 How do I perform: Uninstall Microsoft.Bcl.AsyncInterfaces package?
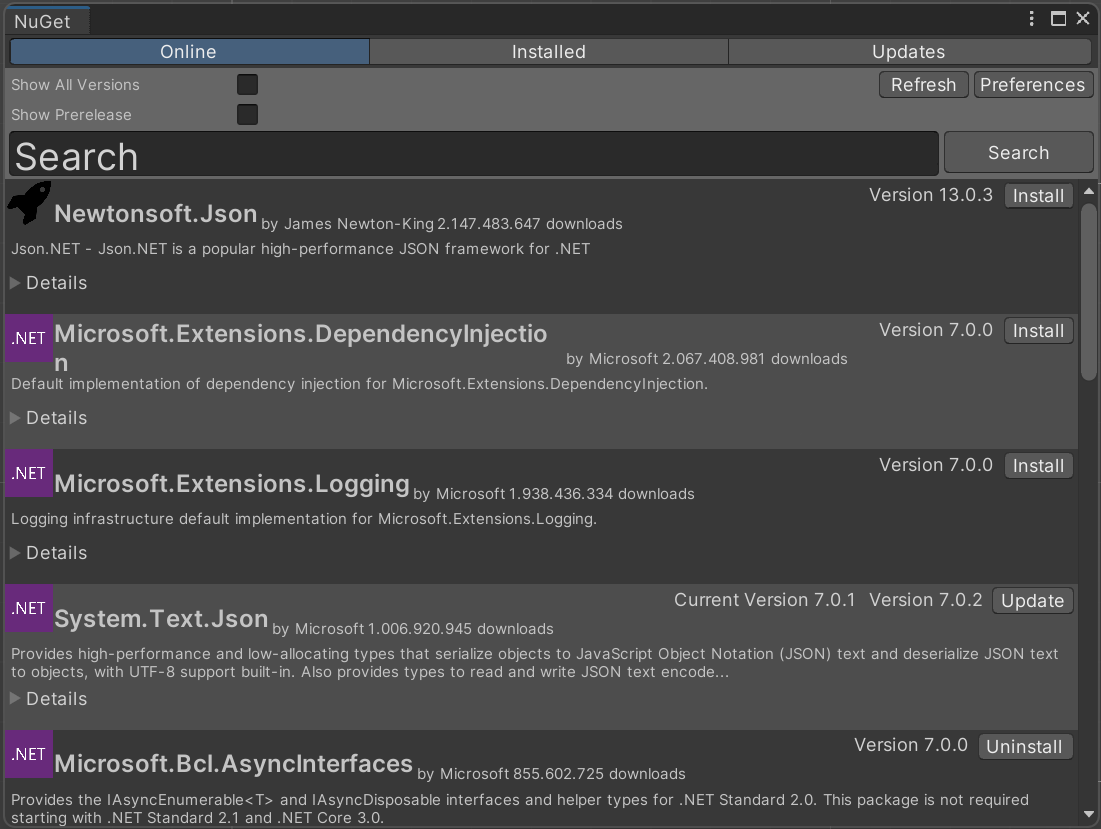1025,746
